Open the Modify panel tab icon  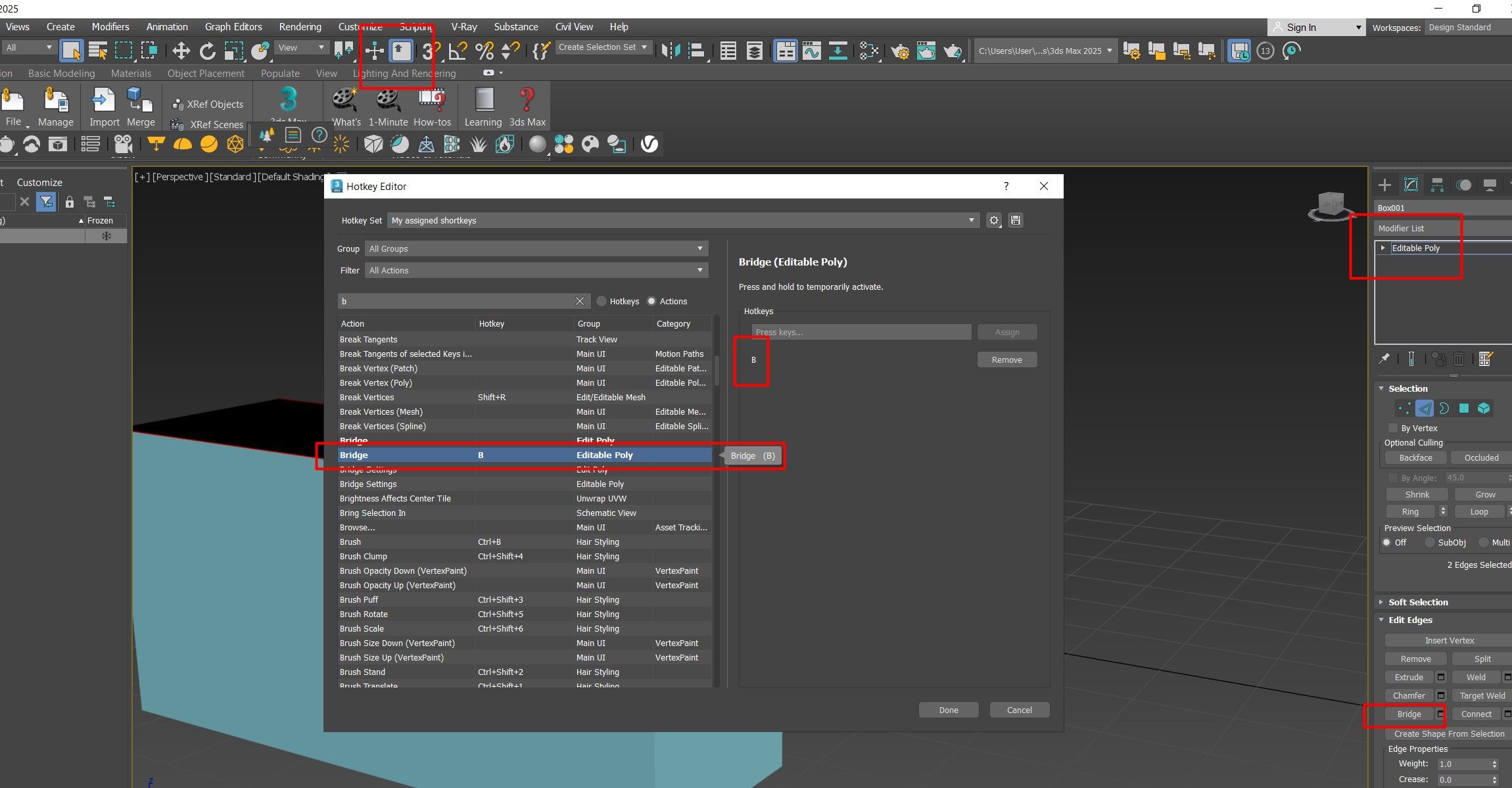point(1411,185)
